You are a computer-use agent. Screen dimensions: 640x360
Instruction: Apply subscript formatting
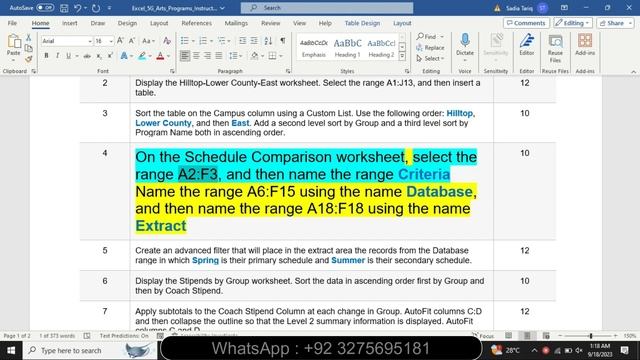click(99, 56)
